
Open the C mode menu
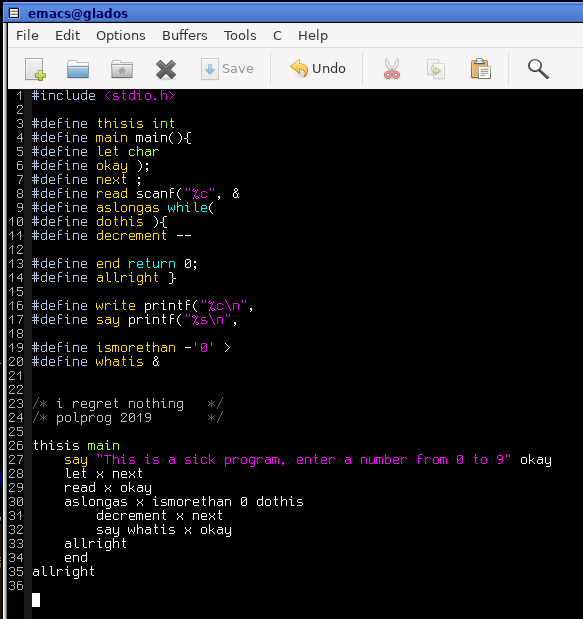pyautogui.click(x=277, y=36)
